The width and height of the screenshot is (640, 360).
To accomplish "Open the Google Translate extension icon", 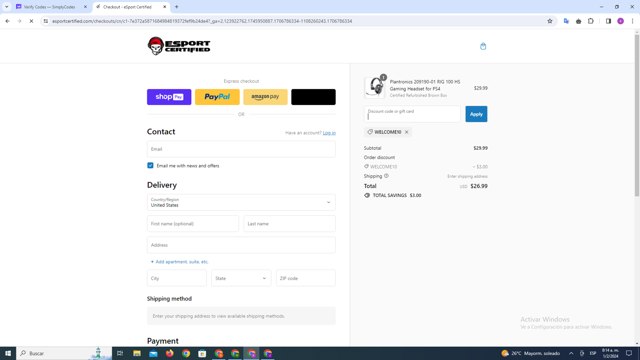I will (566, 21).
